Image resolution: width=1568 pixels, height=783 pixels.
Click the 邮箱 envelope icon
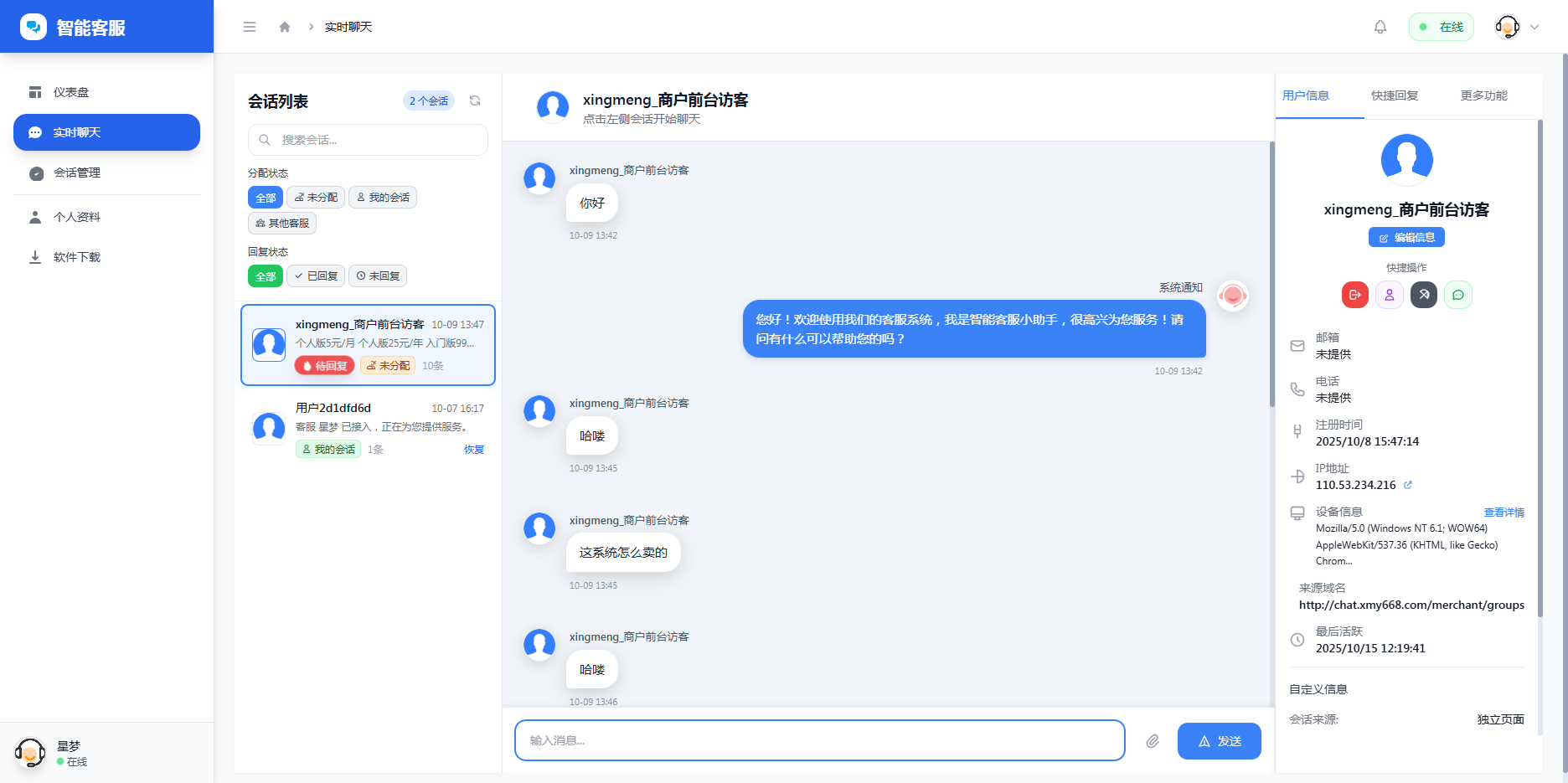(x=1297, y=346)
